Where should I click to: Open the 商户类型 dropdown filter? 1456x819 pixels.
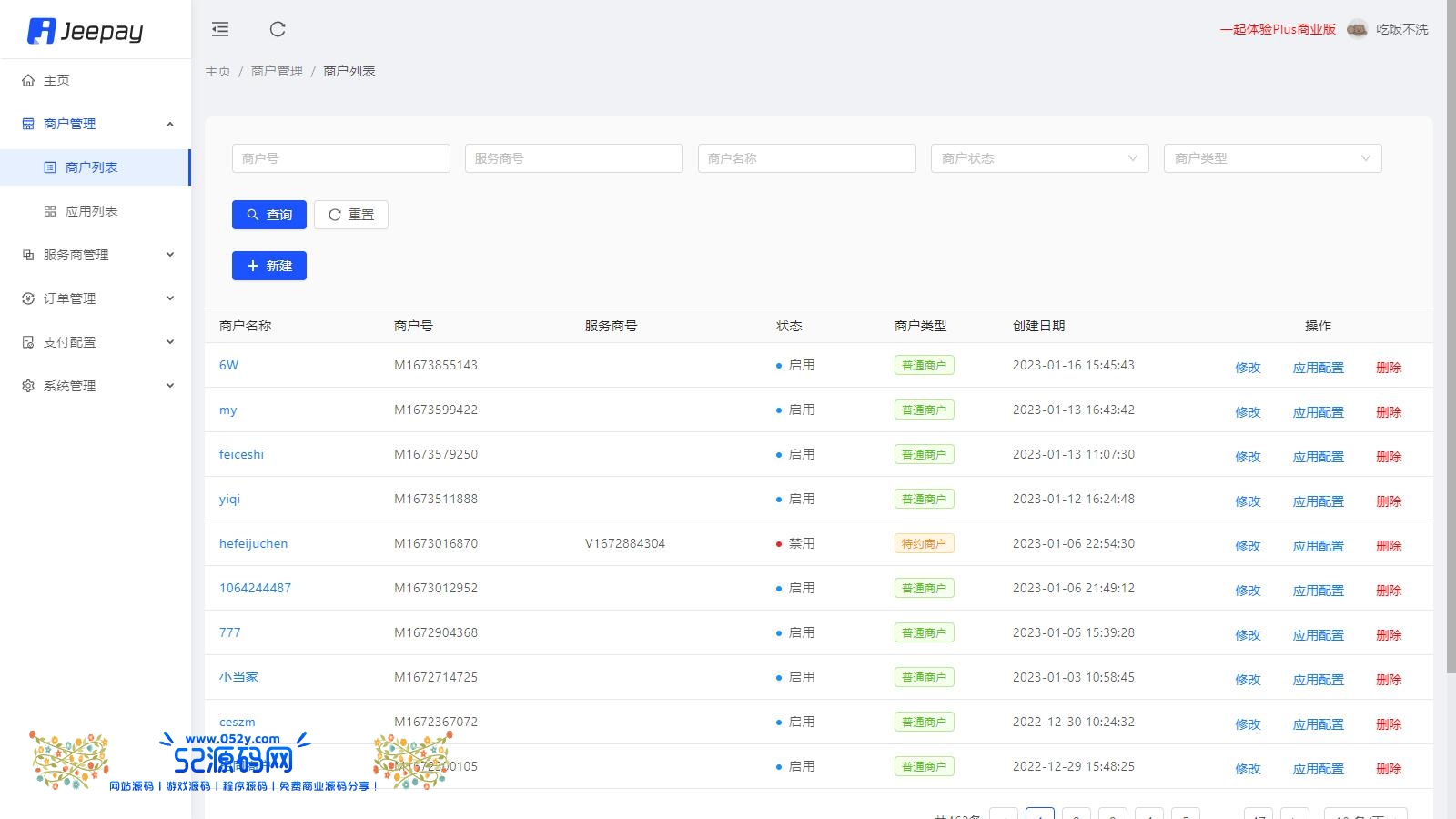pos(1272,158)
